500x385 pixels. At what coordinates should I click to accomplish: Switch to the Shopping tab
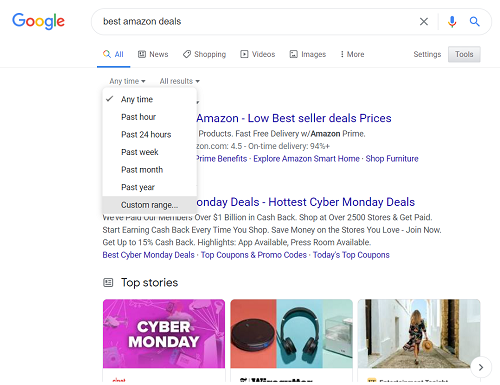(x=204, y=54)
